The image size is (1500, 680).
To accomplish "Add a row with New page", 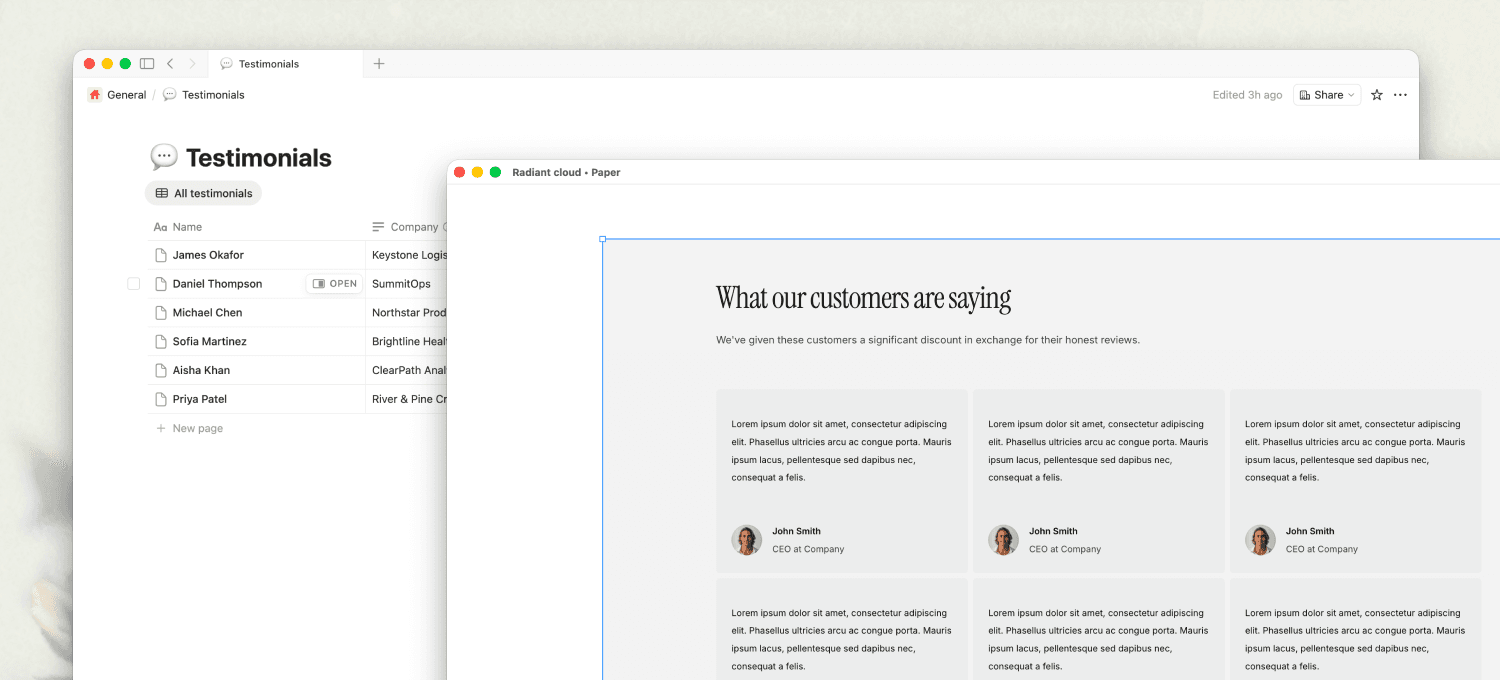I will (189, 428).
